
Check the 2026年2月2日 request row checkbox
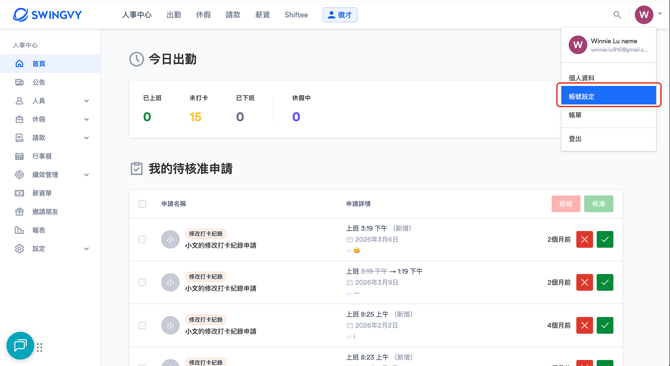[x=142, y=325]
